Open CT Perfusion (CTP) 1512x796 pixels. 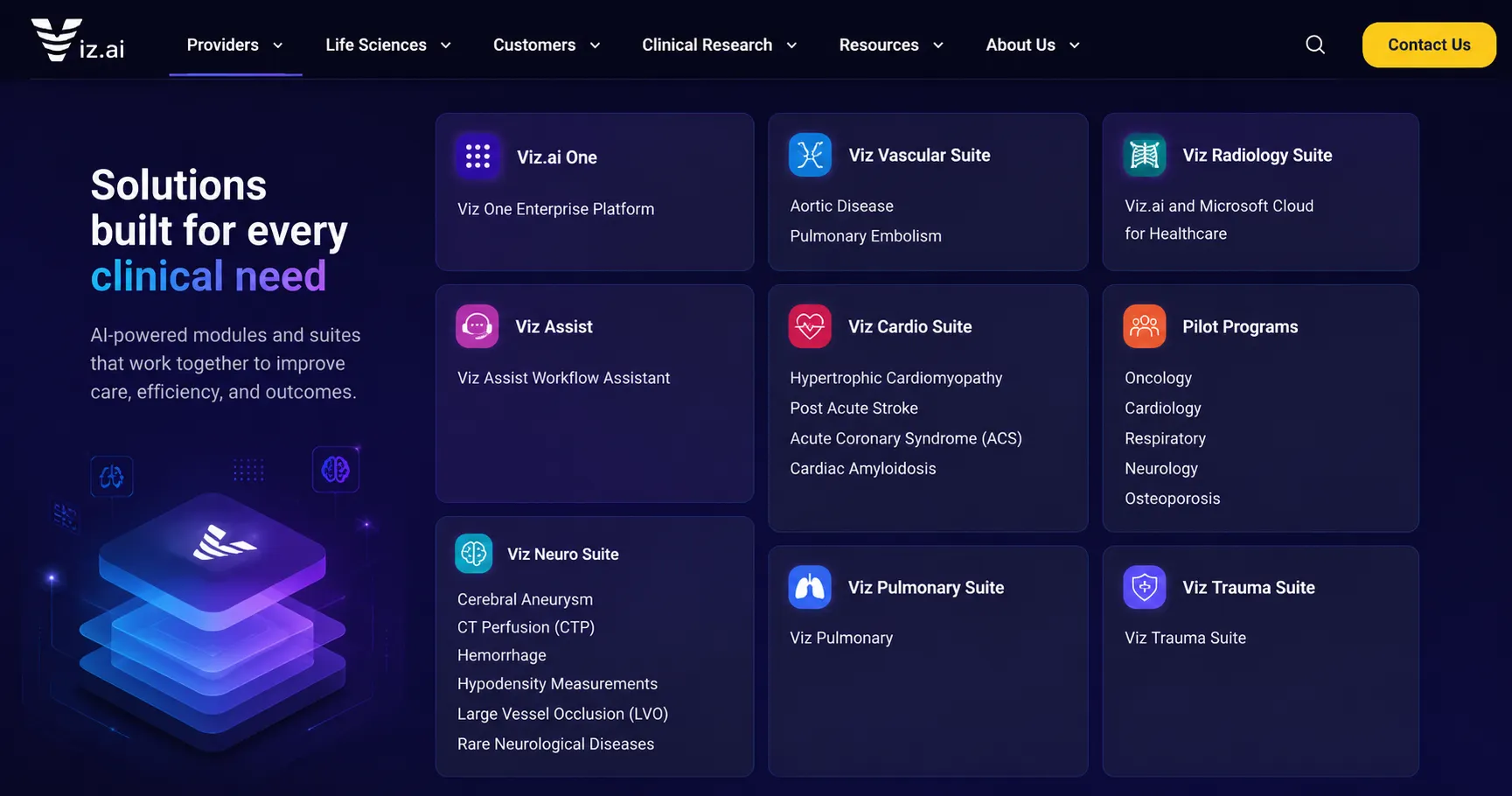point(526,627)
